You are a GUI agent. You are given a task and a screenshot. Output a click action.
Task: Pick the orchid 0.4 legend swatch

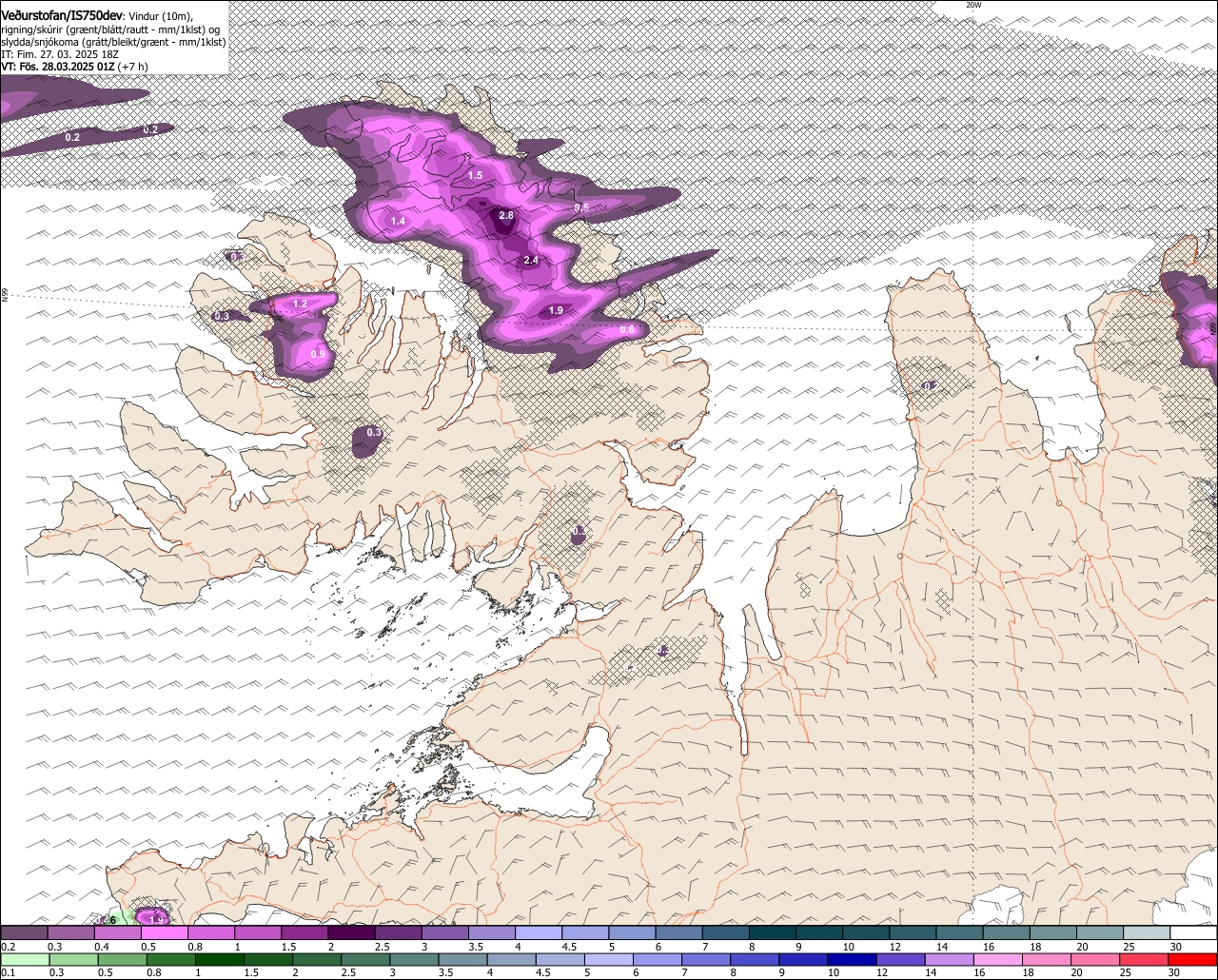117,933
